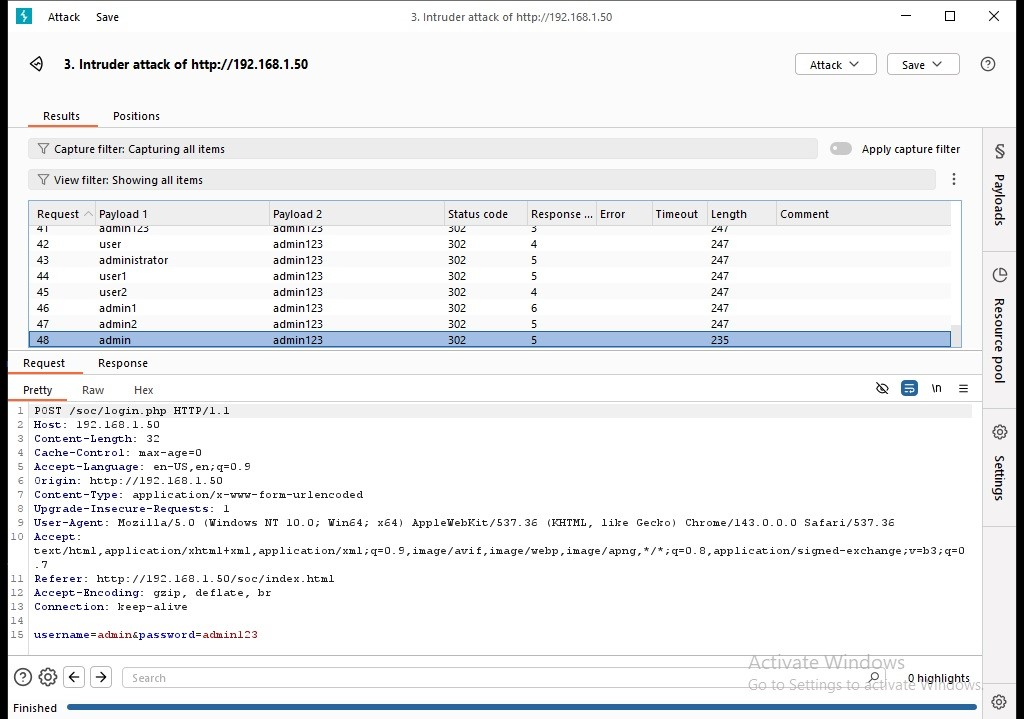Screen dimensions: 1024x719
Task: Enable the Apply capture filter switch
Action: [840, 149]
